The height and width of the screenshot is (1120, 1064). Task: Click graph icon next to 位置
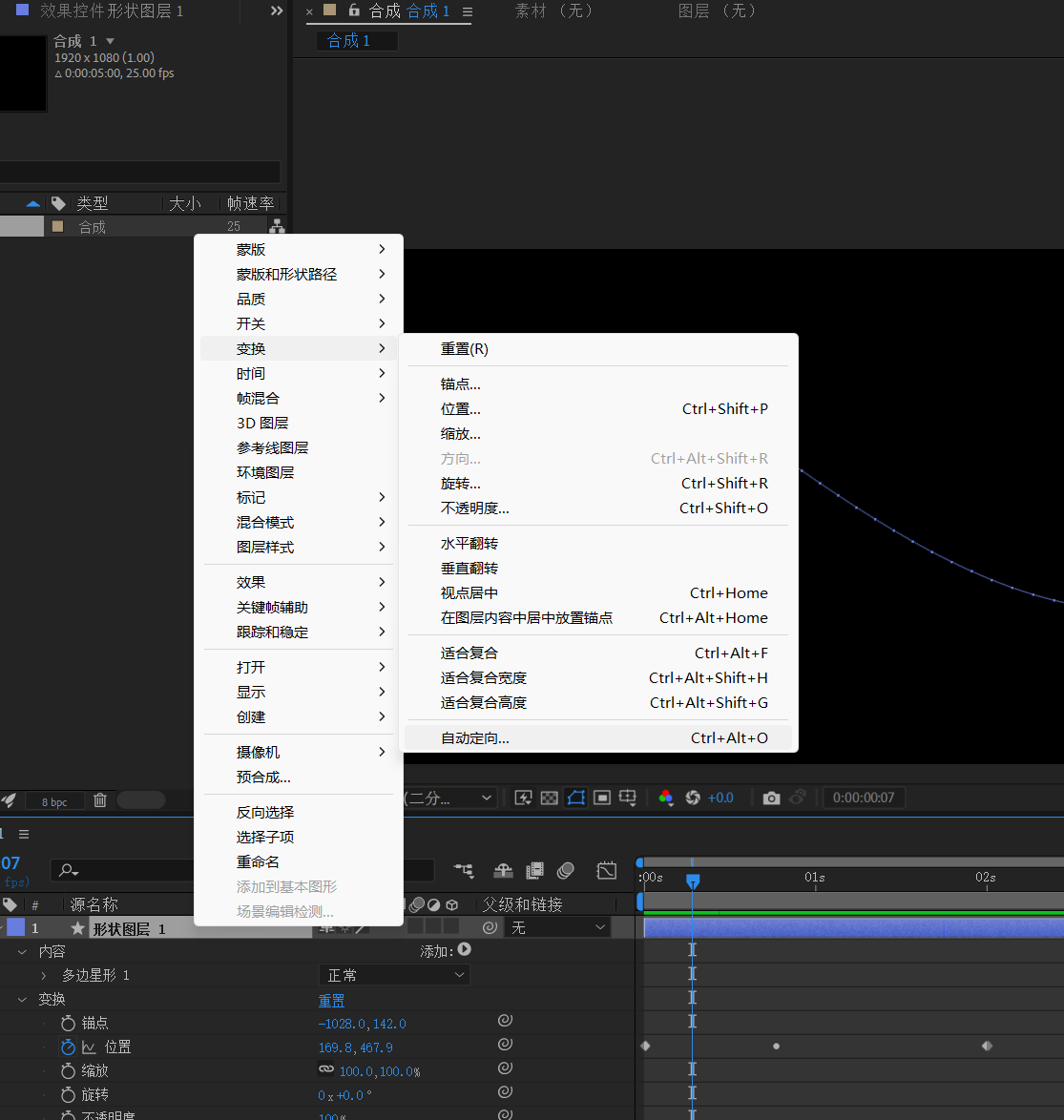[x=90, y=1047]
